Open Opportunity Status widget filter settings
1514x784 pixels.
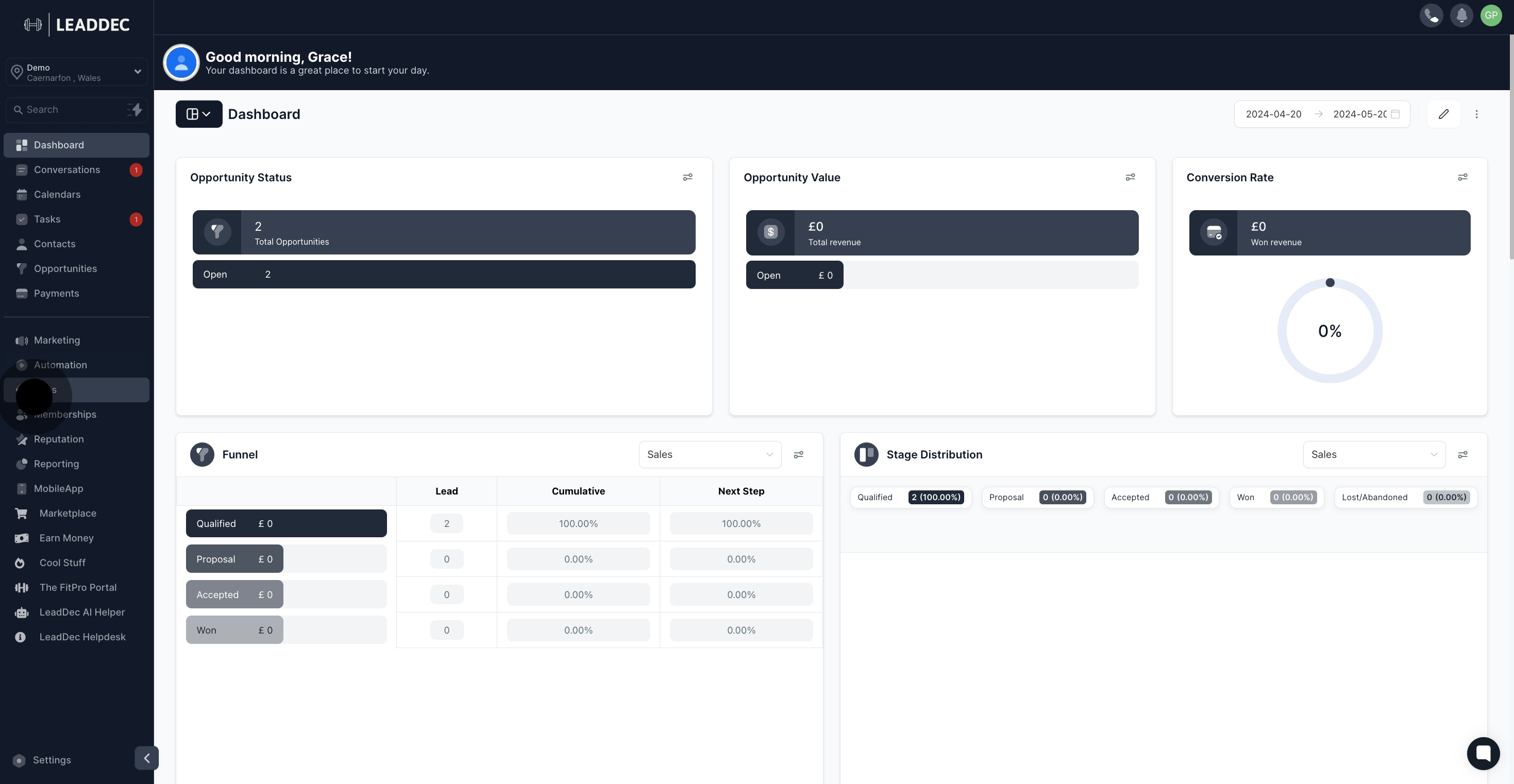click(x=687, y=177)
